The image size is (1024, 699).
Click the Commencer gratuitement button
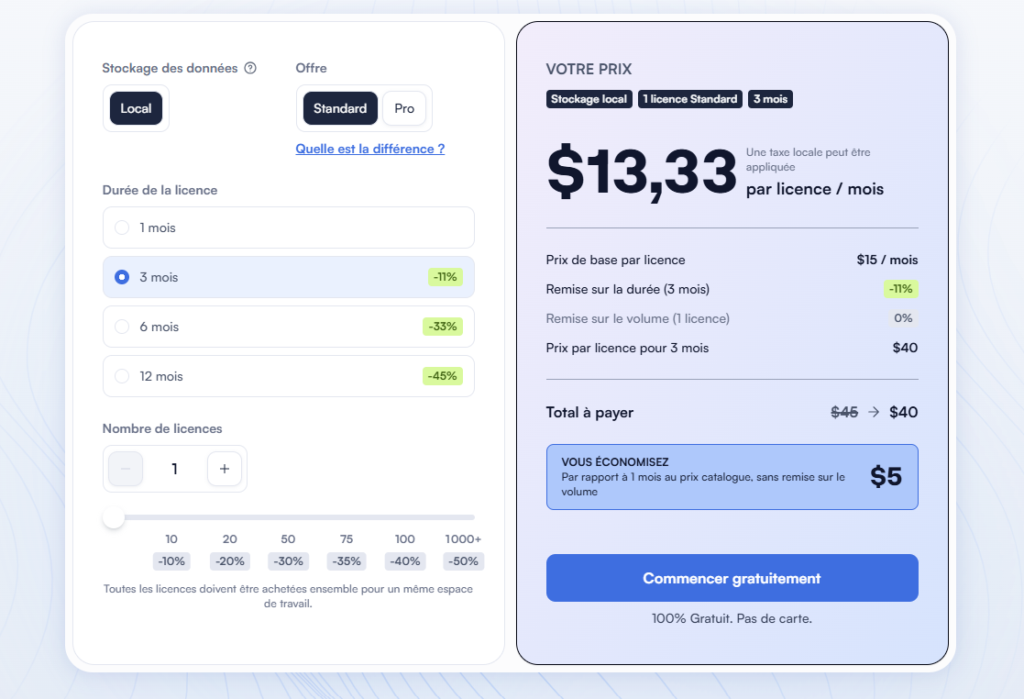coord(732,578)
